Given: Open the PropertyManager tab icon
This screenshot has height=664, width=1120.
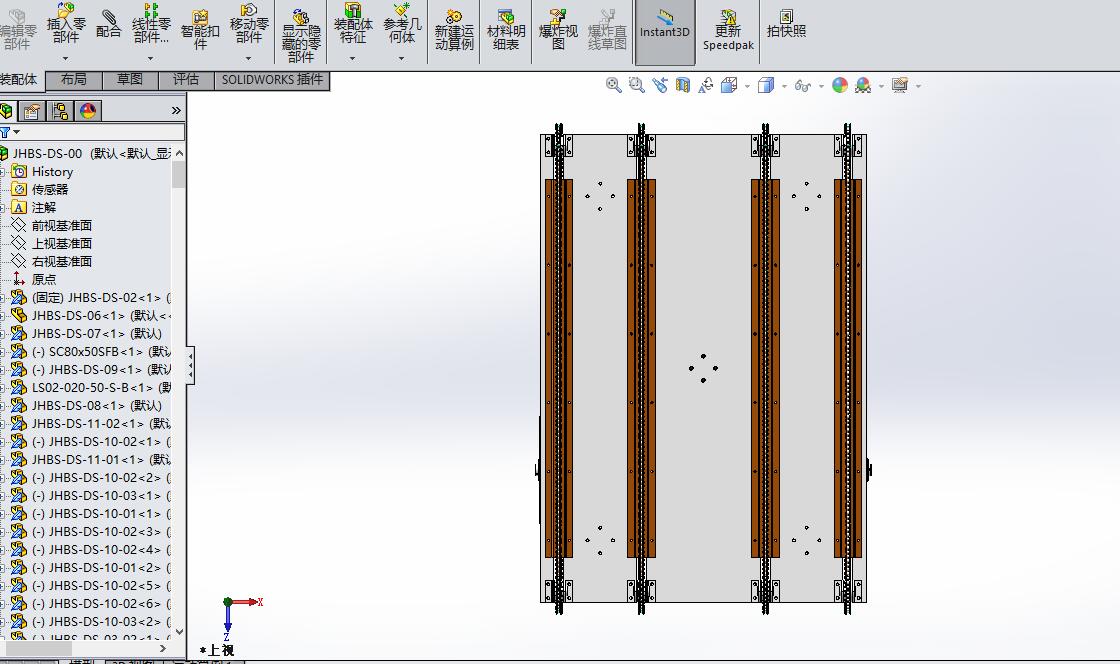Looking at the screenshot, I should point(31,111).
